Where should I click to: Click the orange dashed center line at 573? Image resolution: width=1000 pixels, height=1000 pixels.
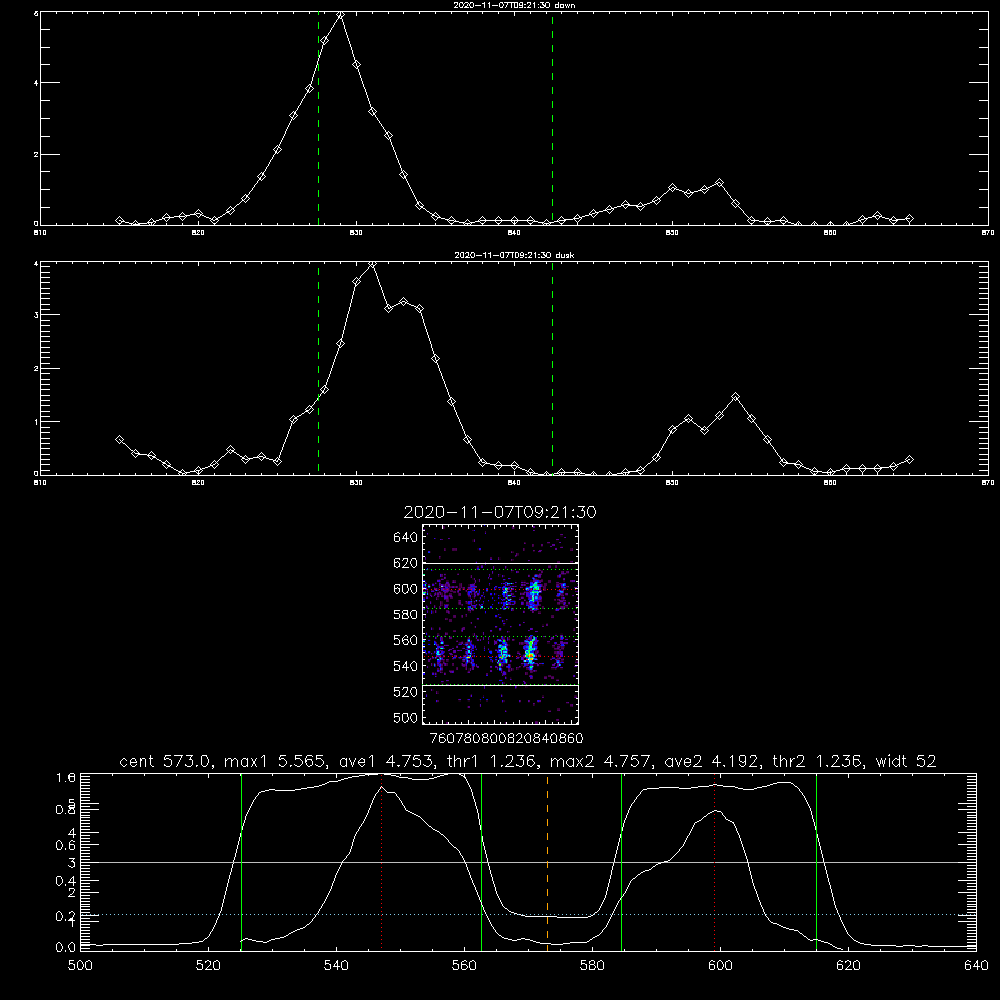[x=547, y=861]
